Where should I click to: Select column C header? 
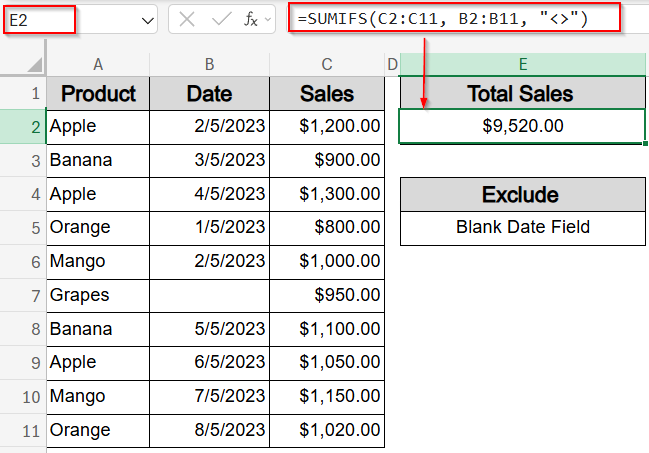327,64
